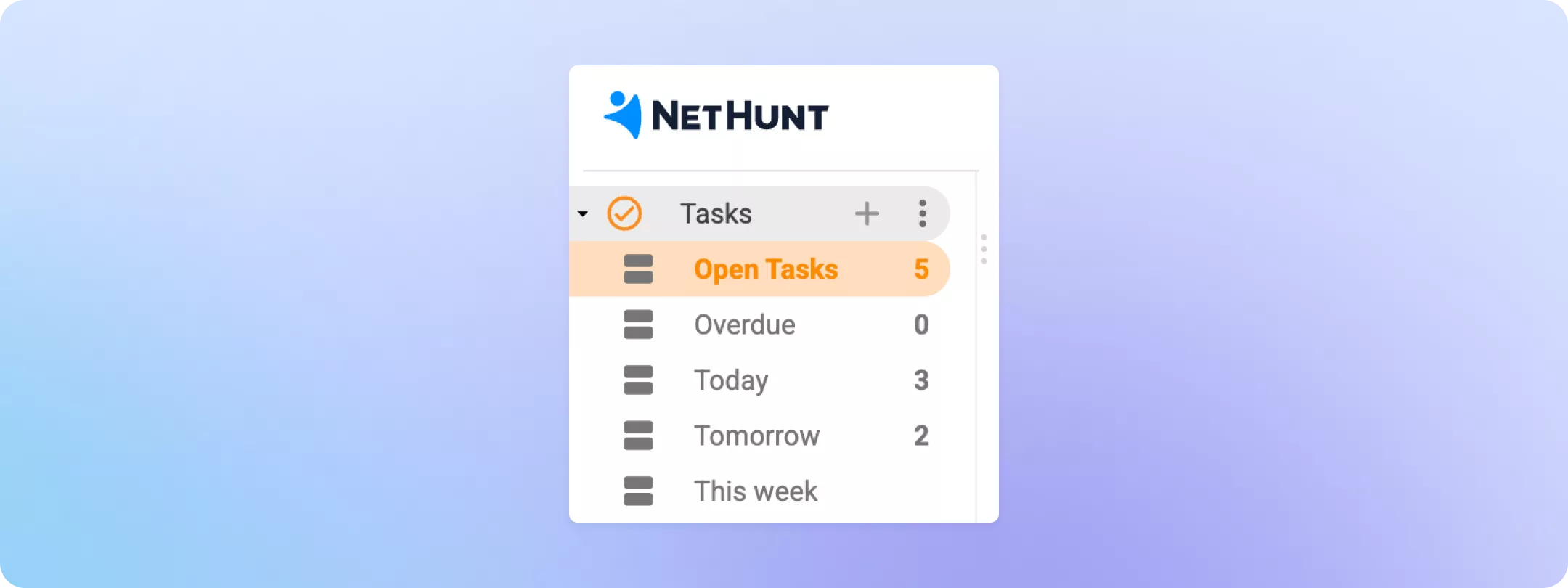The width and height of the screenshot is (1568, 588).
Task: Click the Overdue count 0
Action: pyautogui.click(x=921, y=324)
